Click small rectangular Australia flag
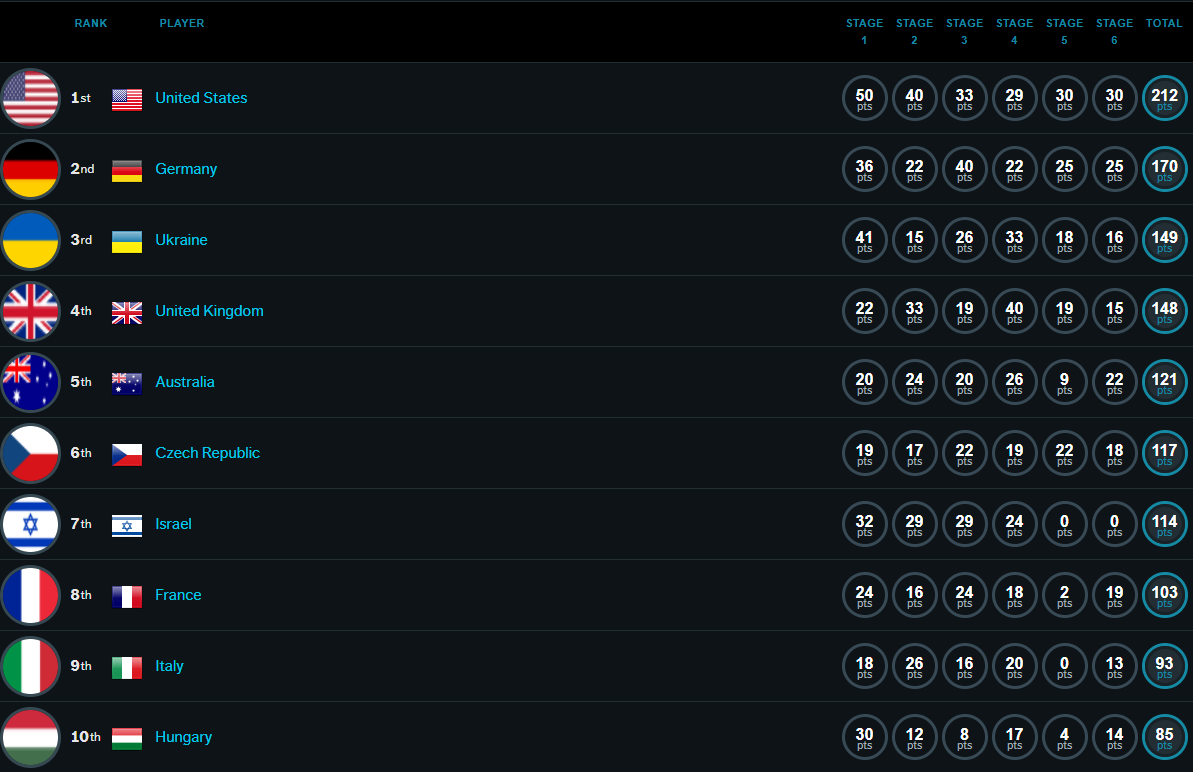The image size is (1193, 772). 127,384
